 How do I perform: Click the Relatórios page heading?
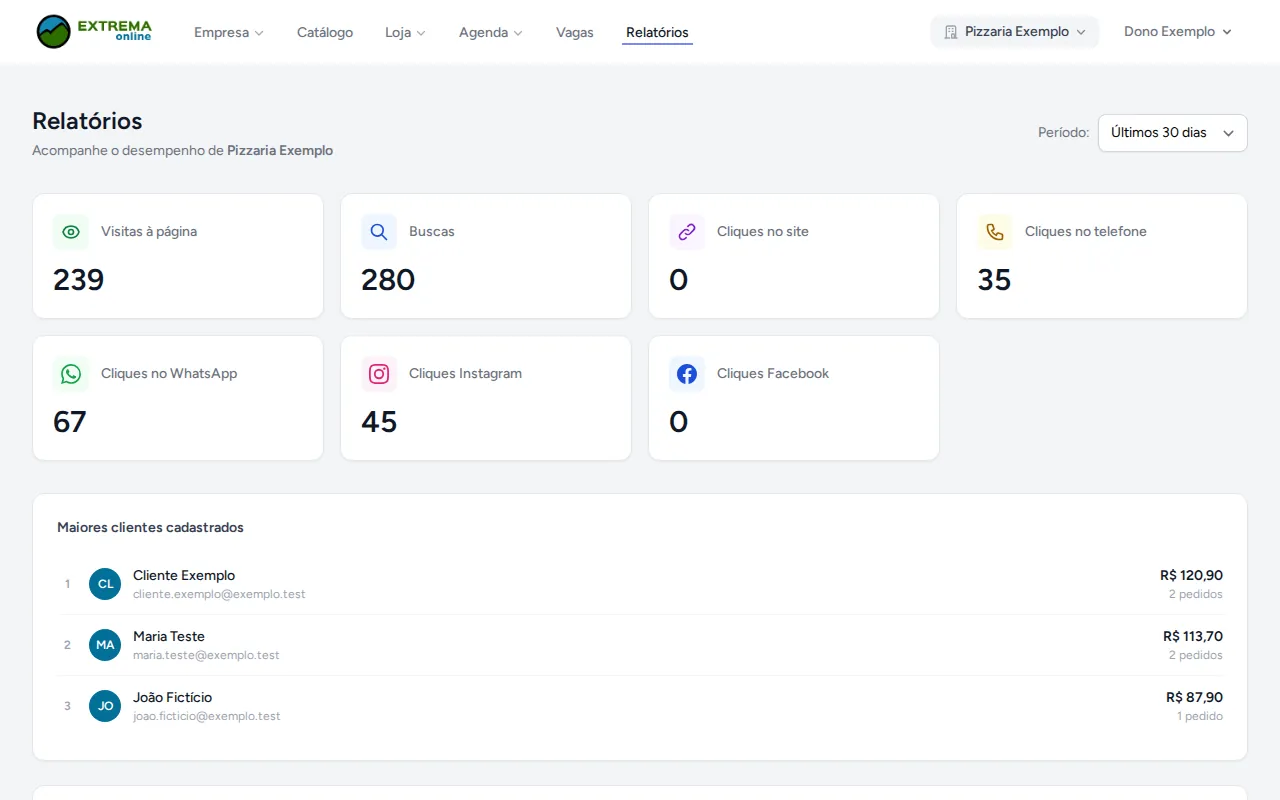click(87, 121)
